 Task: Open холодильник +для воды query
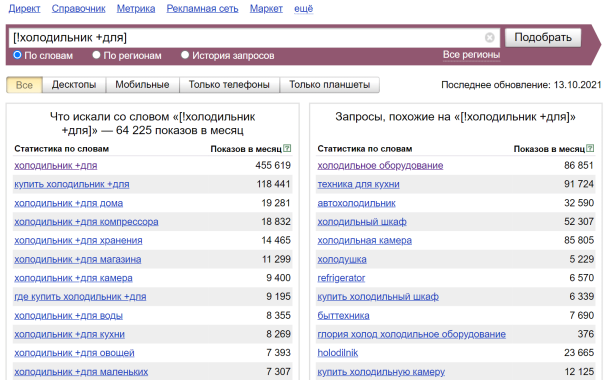point(69,316)
